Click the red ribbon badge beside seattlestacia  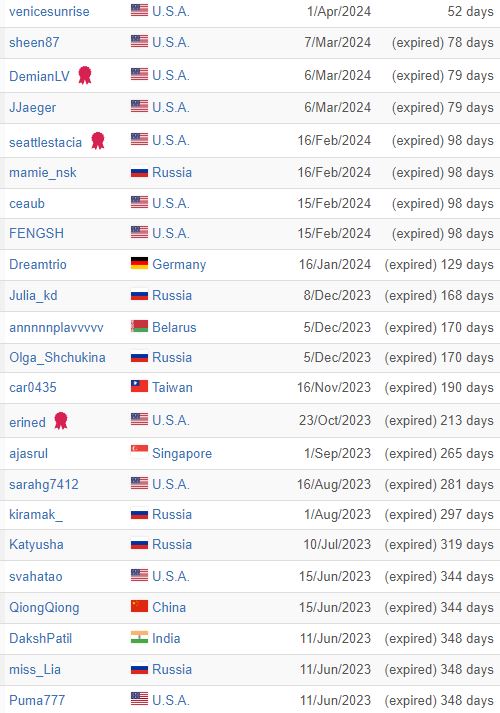98,141
